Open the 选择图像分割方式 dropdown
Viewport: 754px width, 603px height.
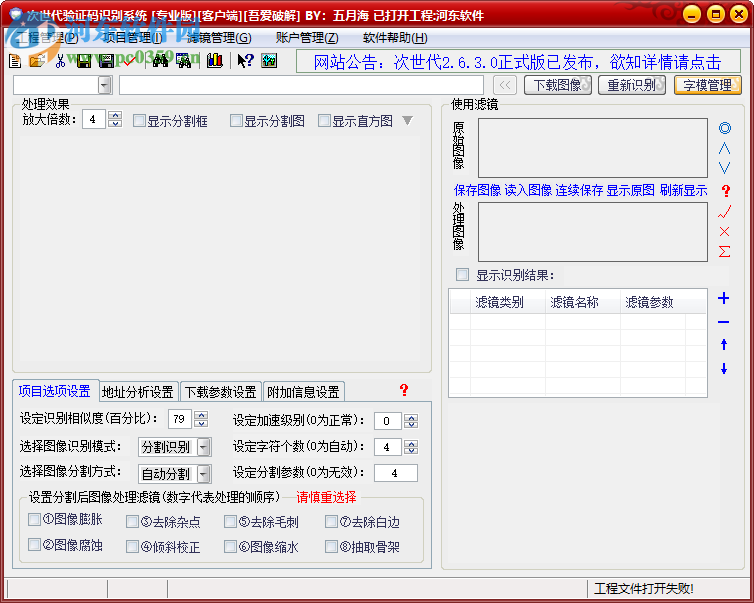tap(204, 473)
